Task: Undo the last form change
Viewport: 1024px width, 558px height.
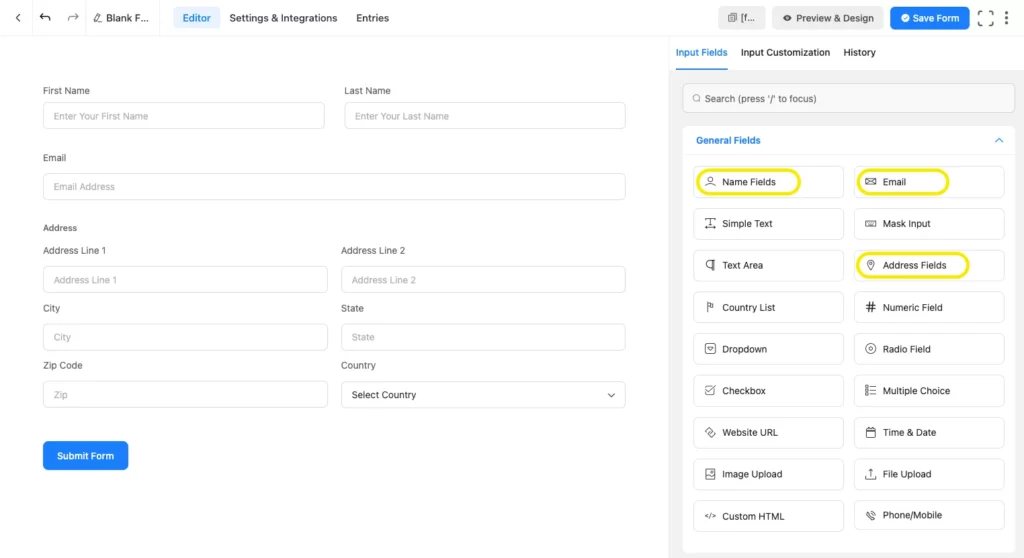Action: pos(45,18)
